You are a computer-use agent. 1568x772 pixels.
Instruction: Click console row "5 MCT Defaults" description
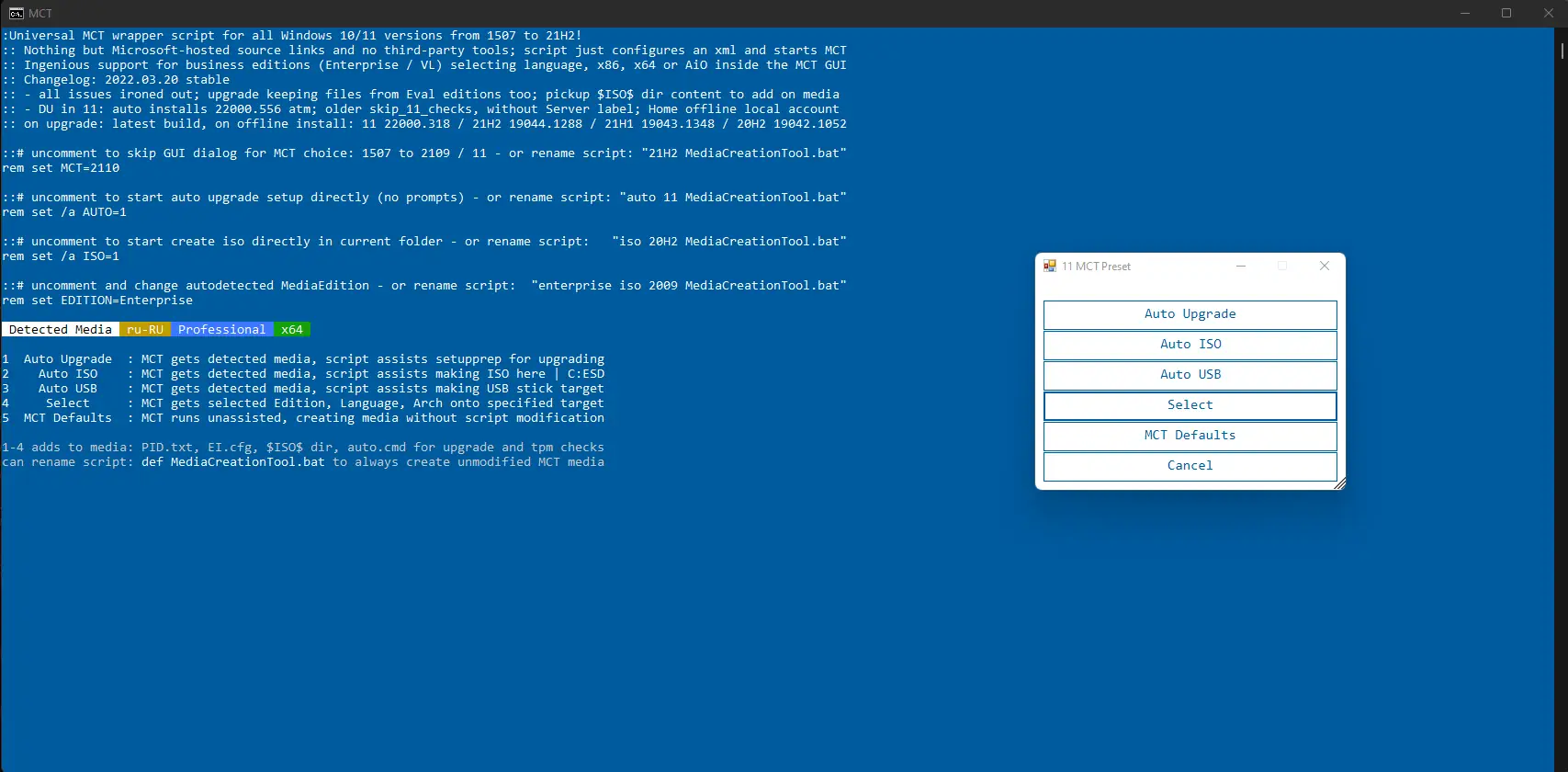(x=303, y=418)
